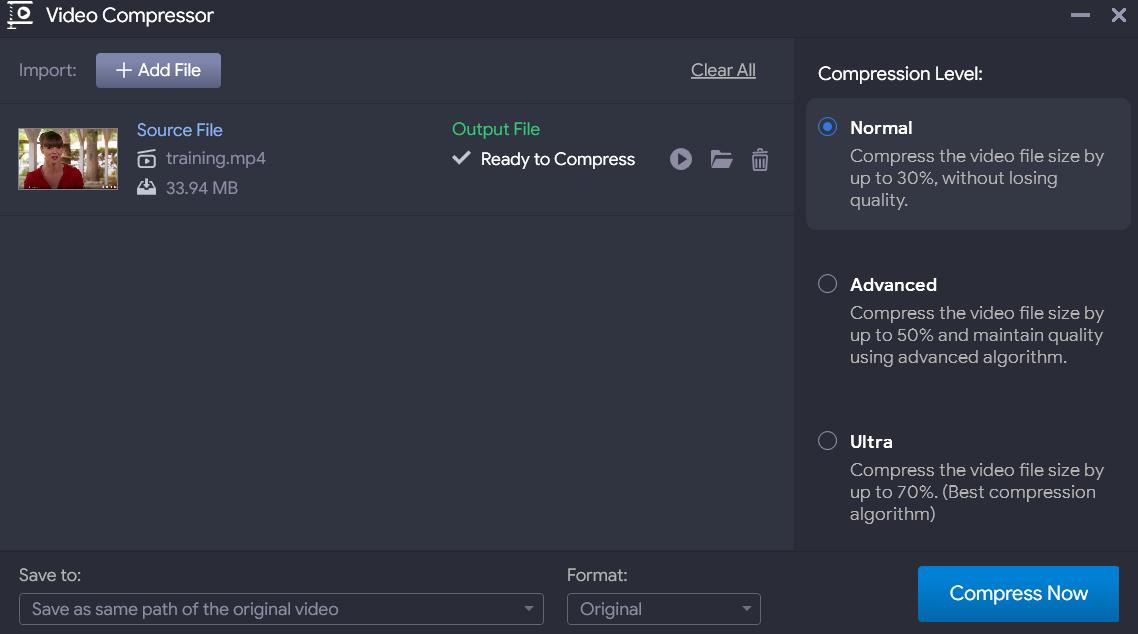The width and height of the screenshot is (1138, 634).
Task: Clear all imported videos
Action: (x=722, y=70)
